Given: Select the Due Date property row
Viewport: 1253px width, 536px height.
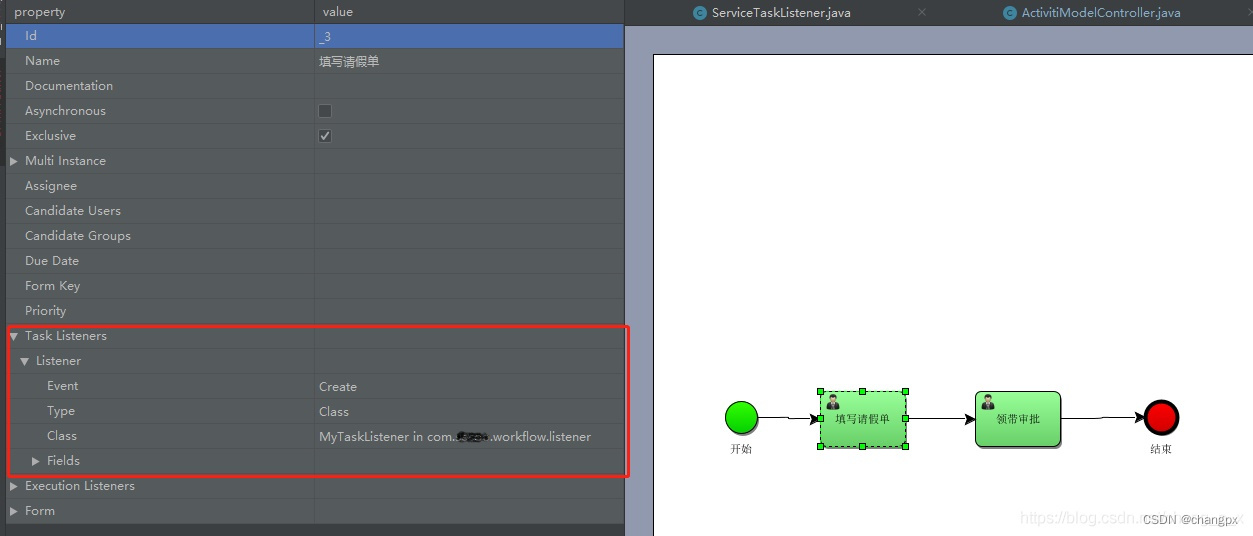Looking at the screenshot, I should pyautogui.click(x=315, y=261).
